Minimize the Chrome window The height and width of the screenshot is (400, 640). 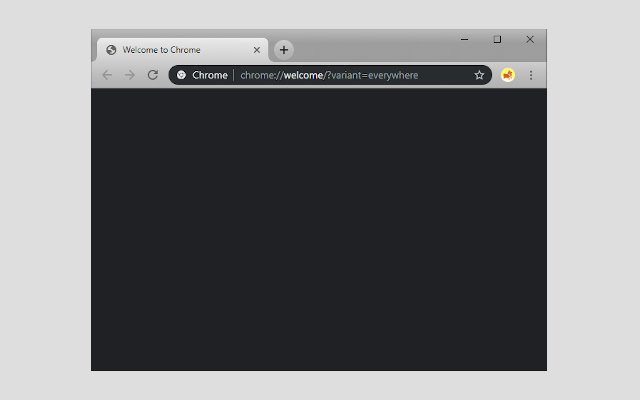[464, 39]
